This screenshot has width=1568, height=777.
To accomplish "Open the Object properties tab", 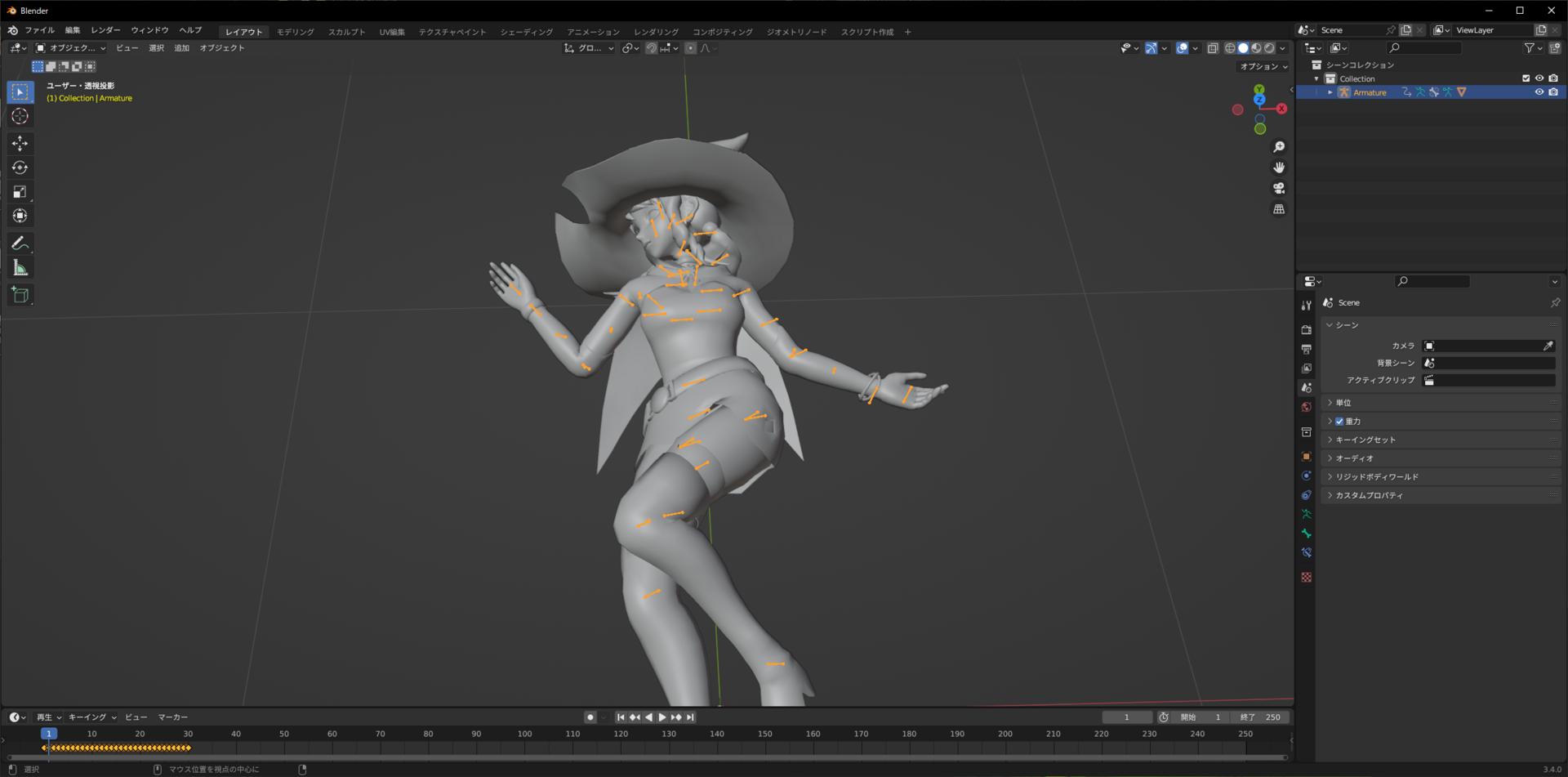I will pos(1307,457).
